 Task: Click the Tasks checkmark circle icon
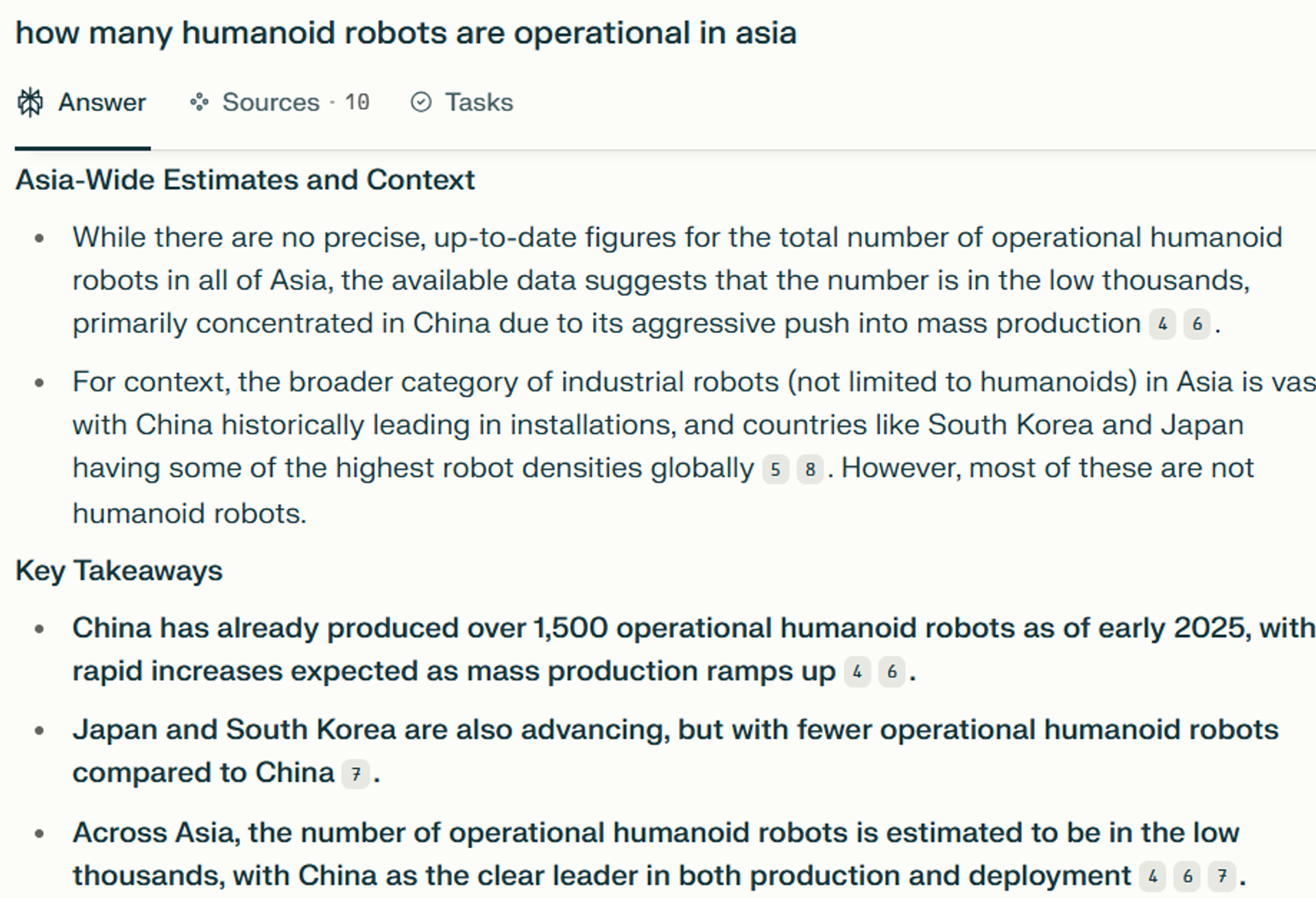click(x=421, y=102)
